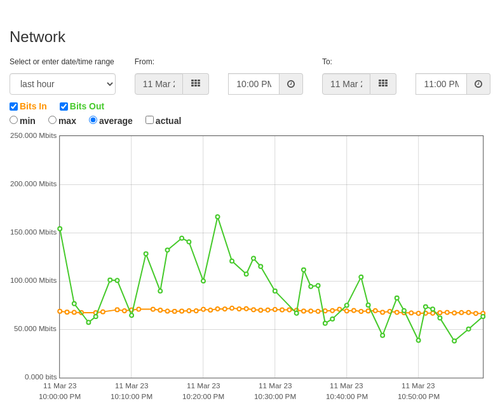Open the To time clock picker icon

point(478,84)
